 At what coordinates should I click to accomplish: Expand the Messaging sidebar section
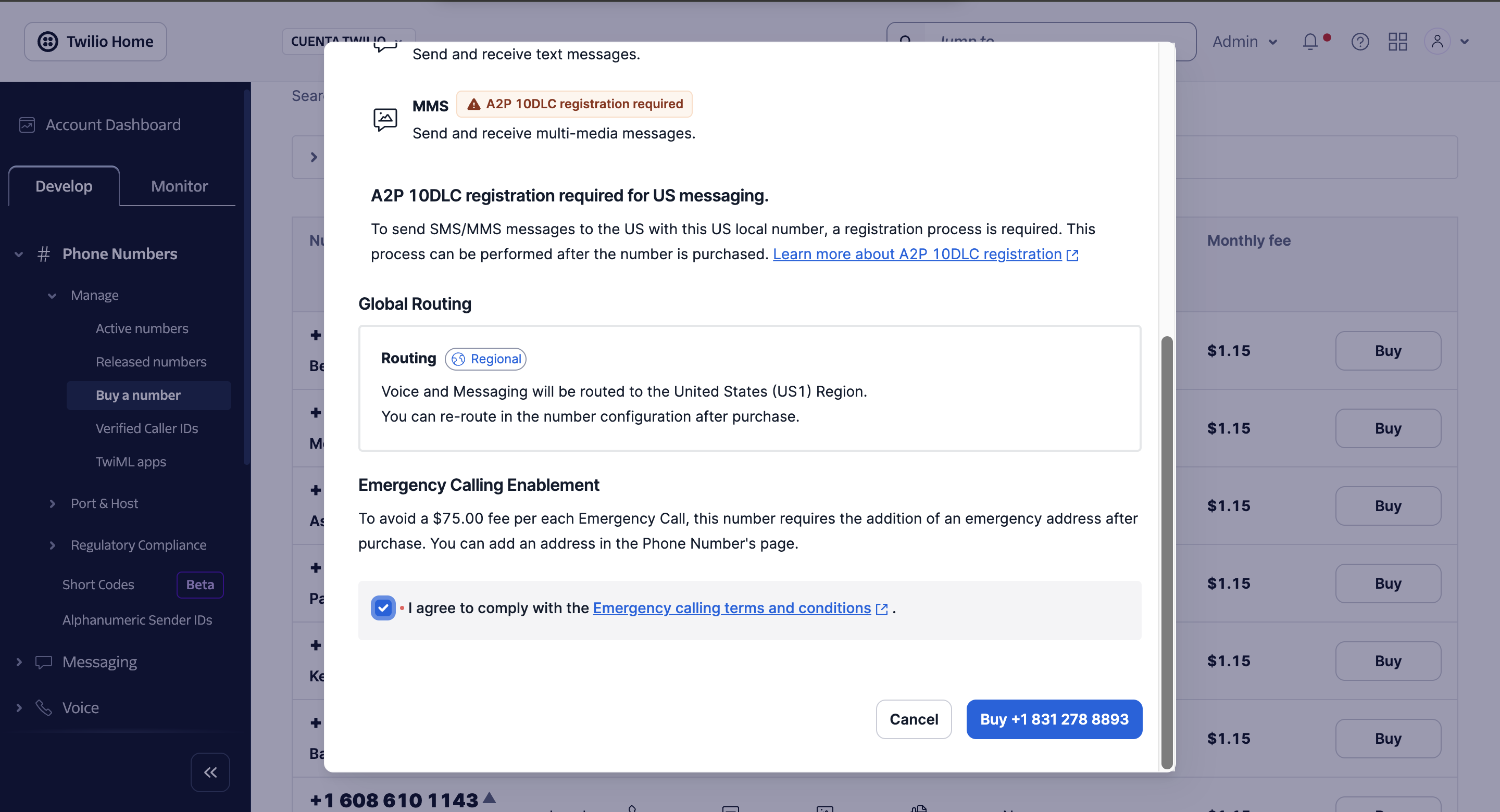pyautogui.click(x=19, y=662)
